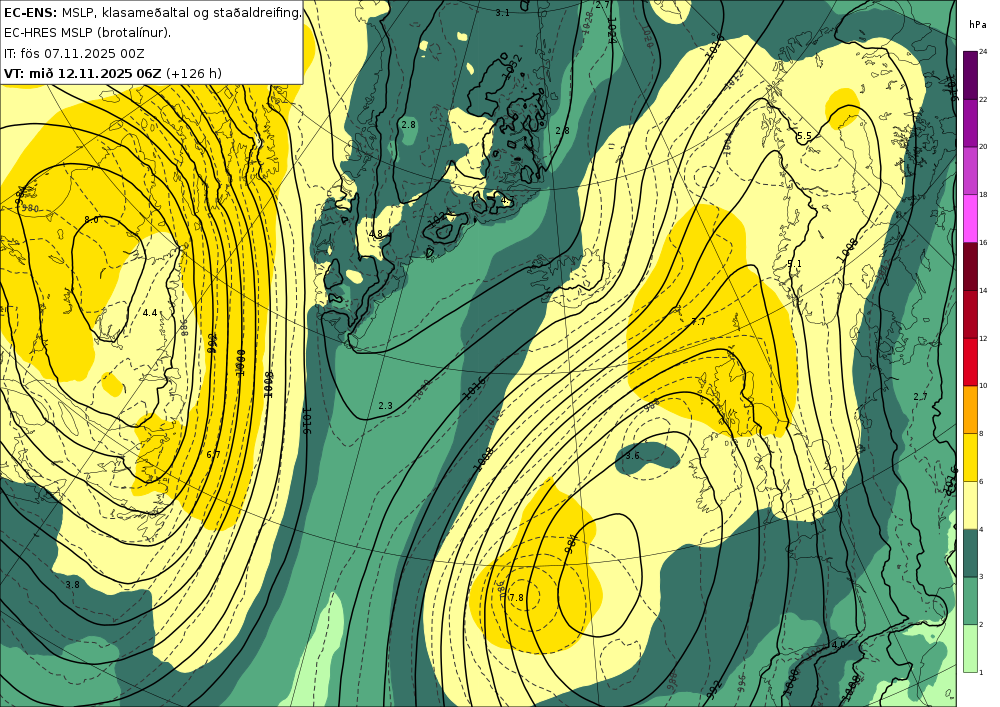Select the dark red 12–14 hPa colorbar segment
The width and height of the screenshot is (1000, 707).
point(970,314)
